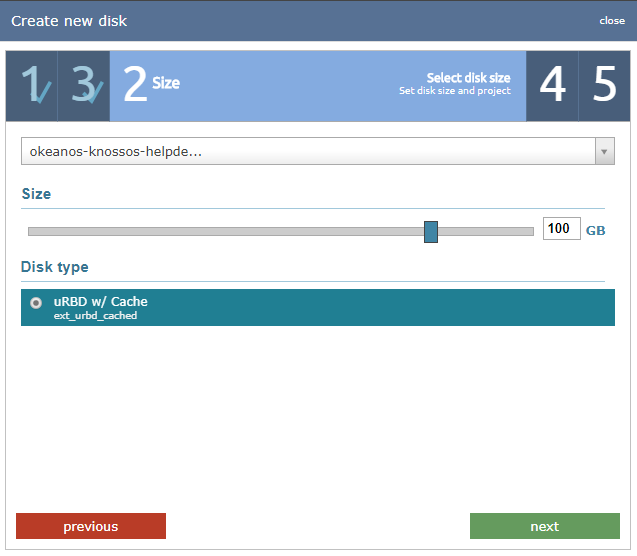Click the ext_urbd_cached subtitle text

point(95,316)
